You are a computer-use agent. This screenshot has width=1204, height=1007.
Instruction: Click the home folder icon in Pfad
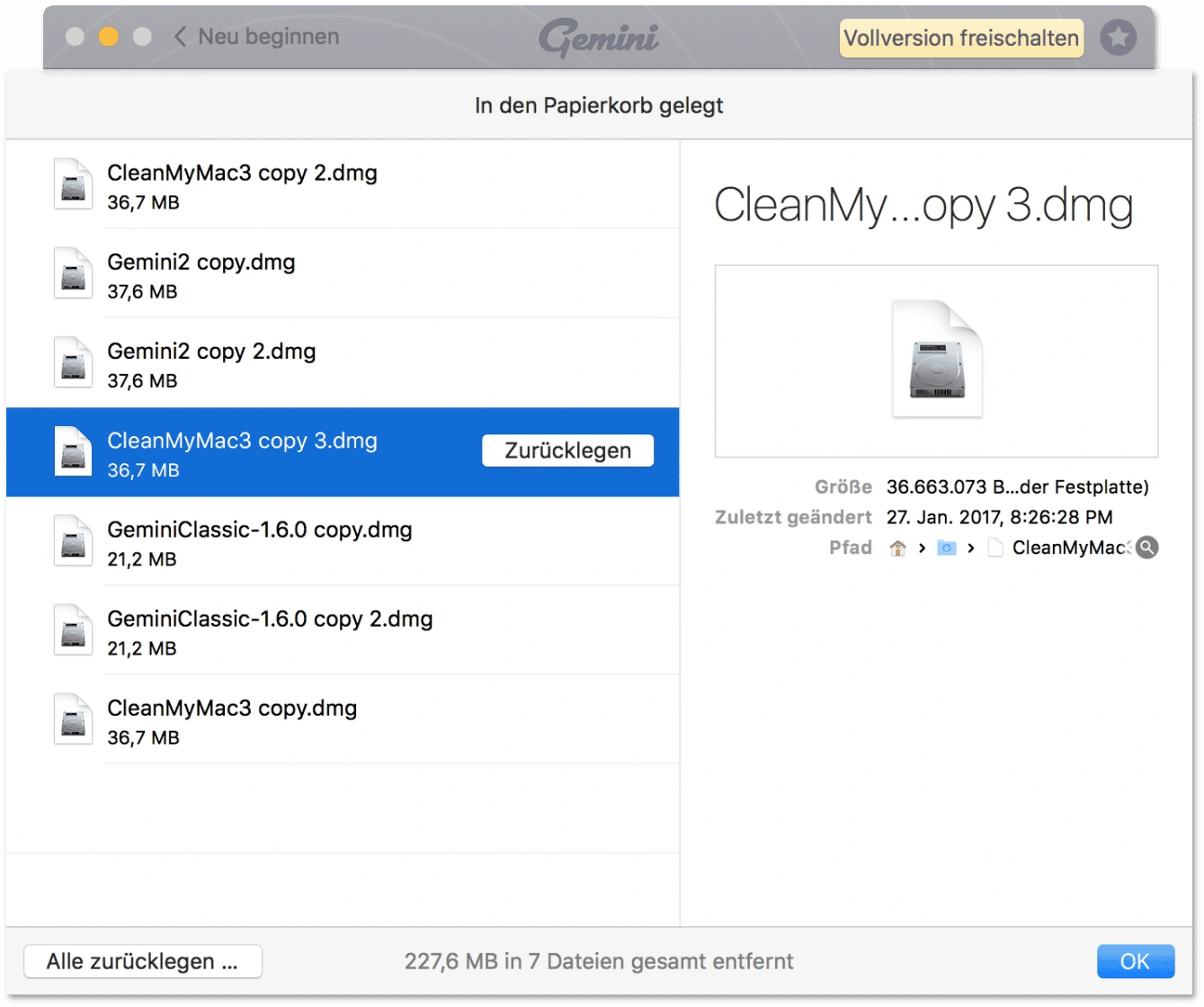pos(897,548)
